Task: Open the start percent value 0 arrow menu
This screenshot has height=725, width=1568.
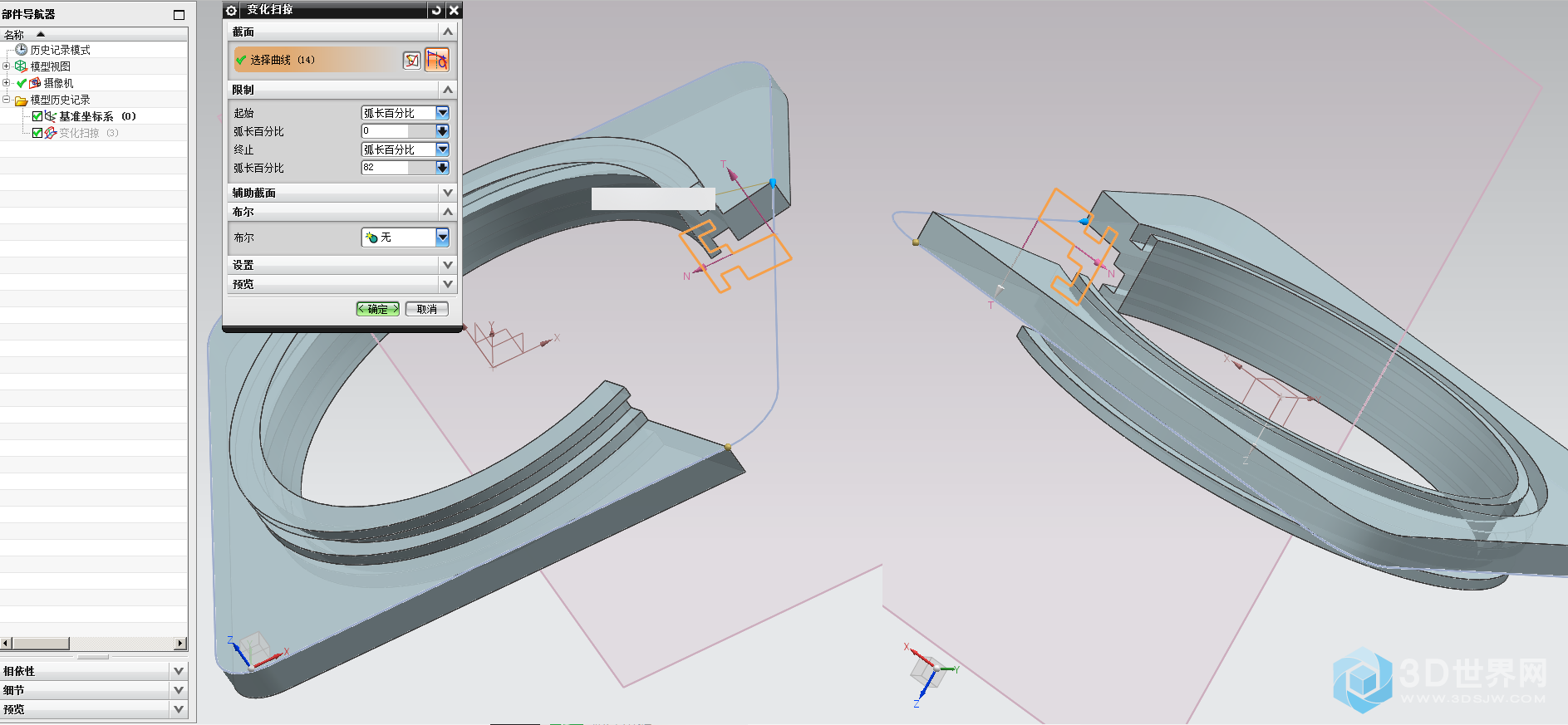Action: coord(442,131)
